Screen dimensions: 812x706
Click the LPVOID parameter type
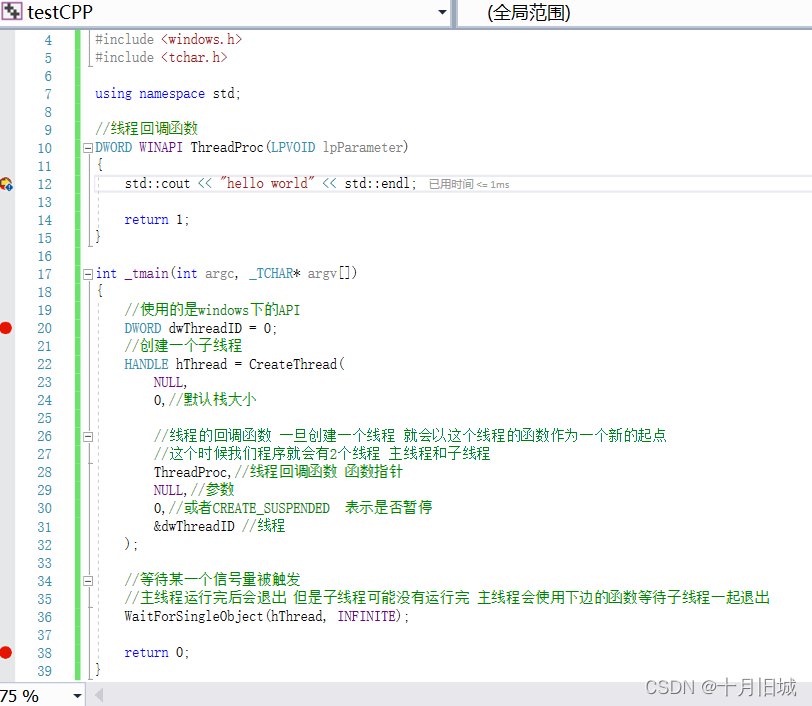coord(293,148)
